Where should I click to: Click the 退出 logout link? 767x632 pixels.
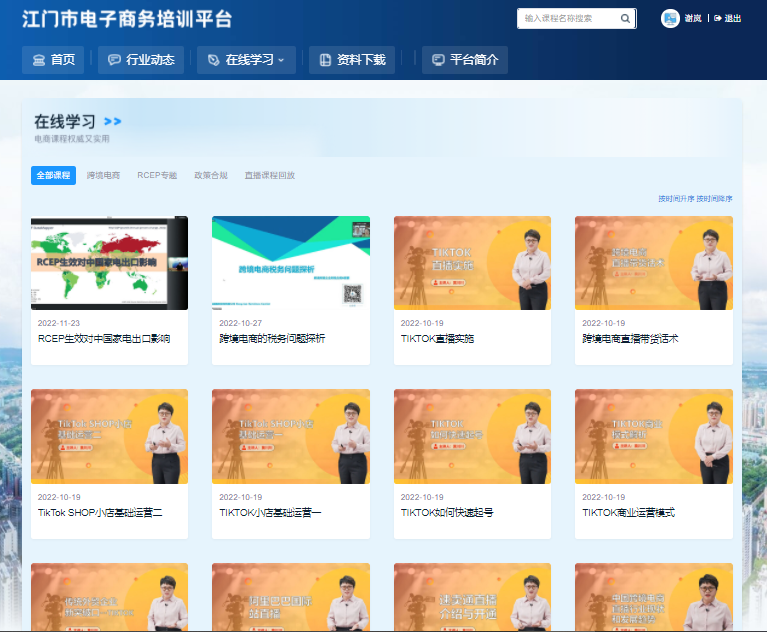[x=733, y=19]
